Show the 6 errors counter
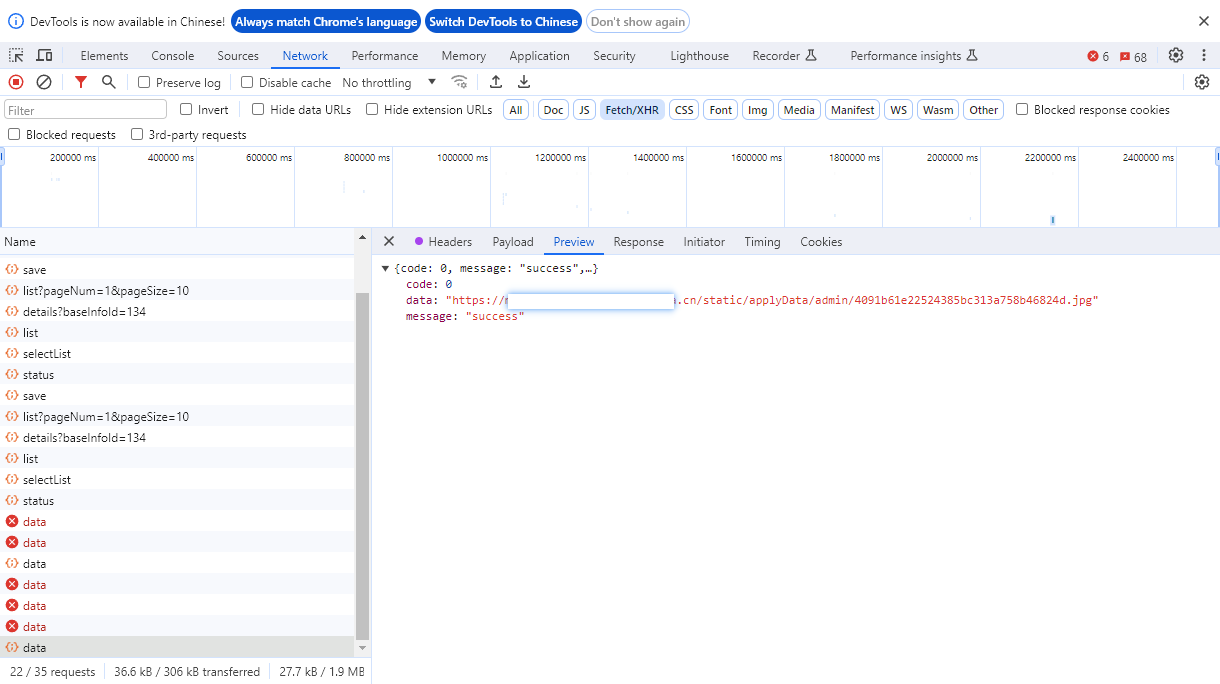The width and height of the screenshot is (1220, 684). pos(1098,57)
